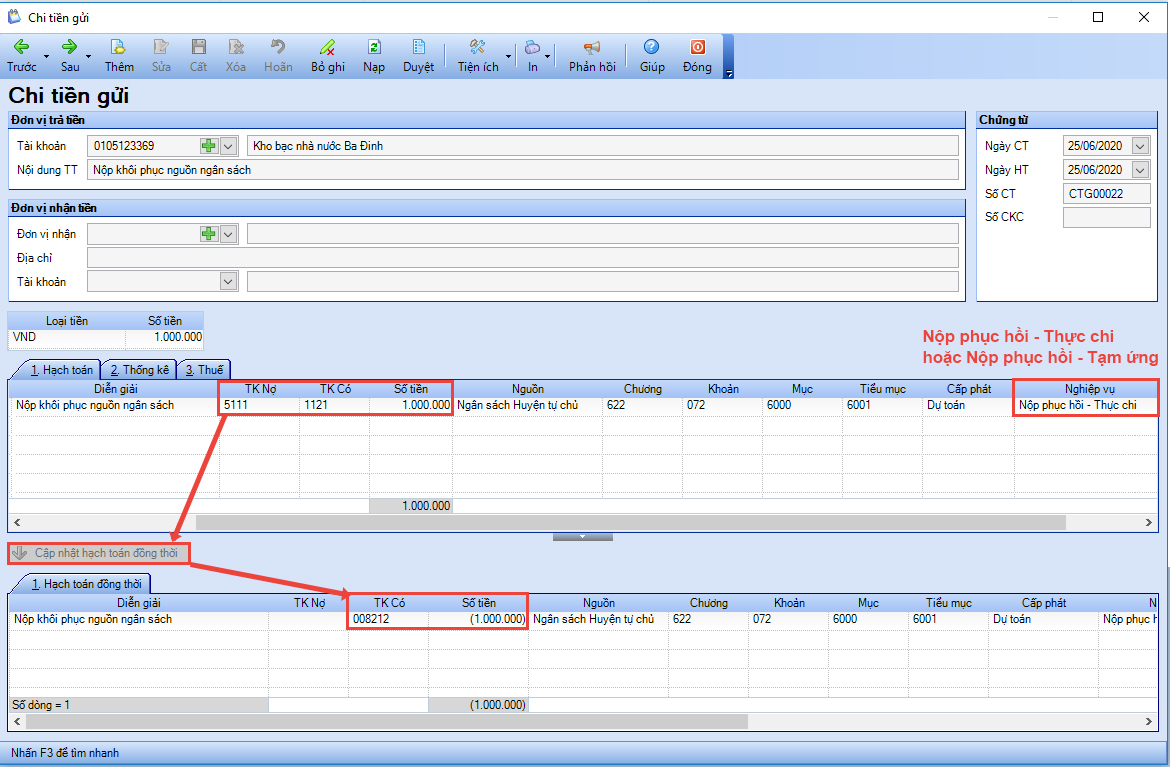This screenshot has width=1170, height=767.
Task: Add a new voucher with Thêm
Action: 119,56
